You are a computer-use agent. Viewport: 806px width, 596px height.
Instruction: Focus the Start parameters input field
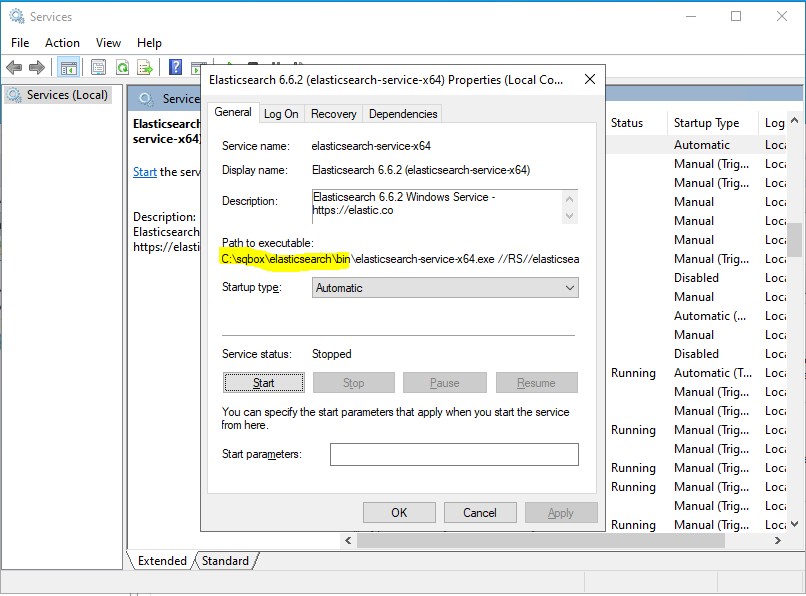pyautogui.click(x=454, y=455)
